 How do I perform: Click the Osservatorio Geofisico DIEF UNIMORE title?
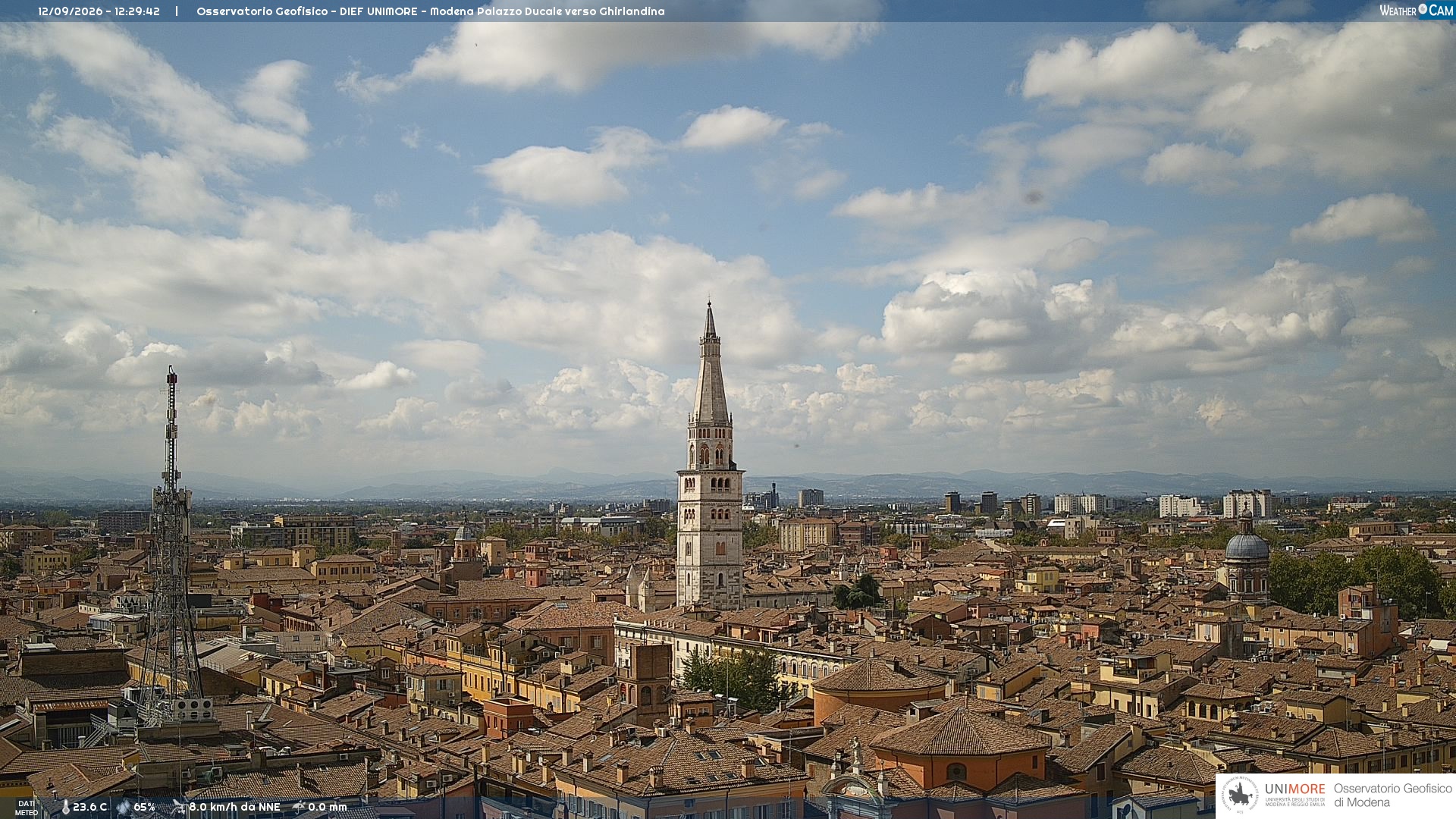(x=430, y=11)
